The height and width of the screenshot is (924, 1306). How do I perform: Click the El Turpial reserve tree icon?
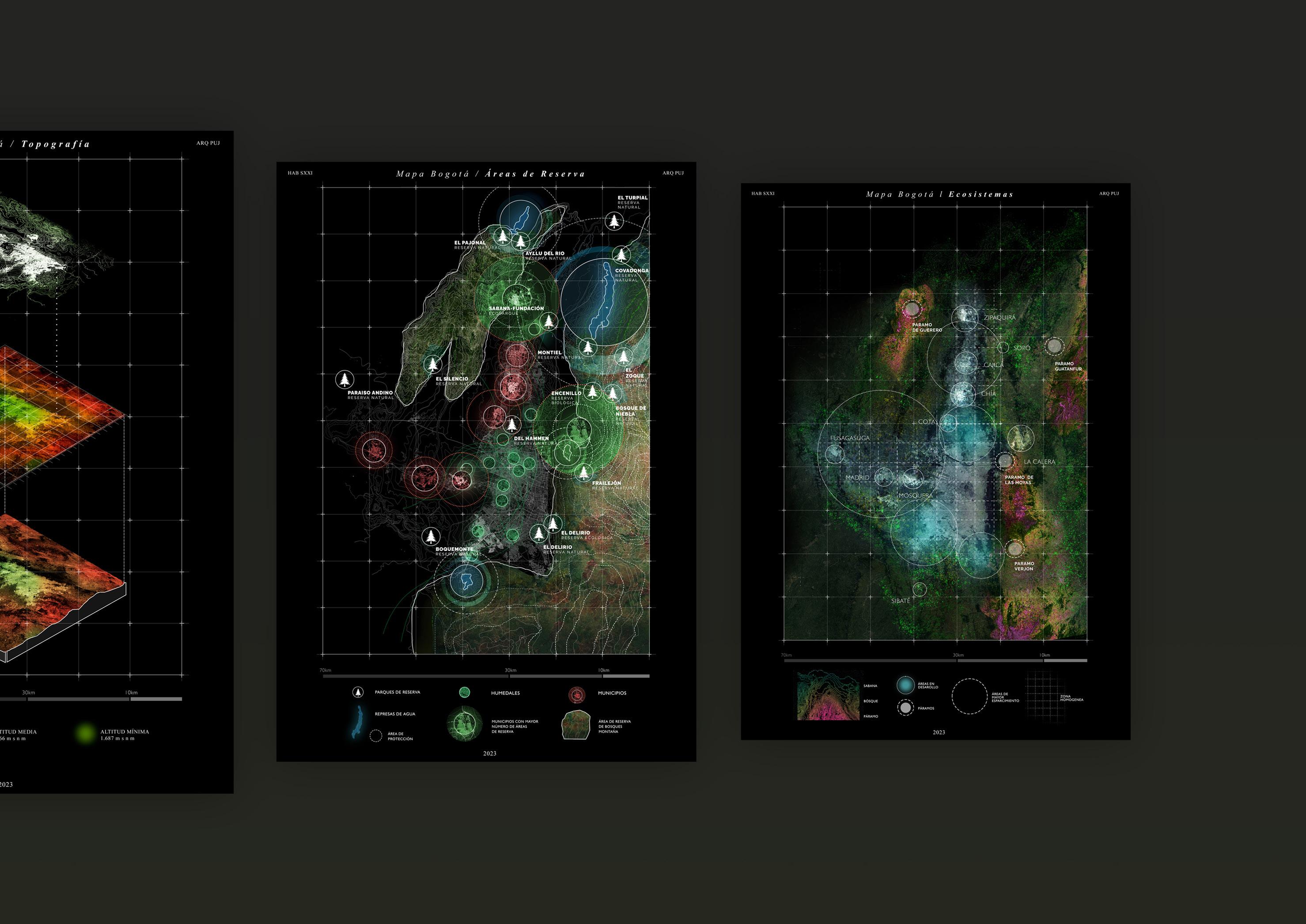point(614,220)
